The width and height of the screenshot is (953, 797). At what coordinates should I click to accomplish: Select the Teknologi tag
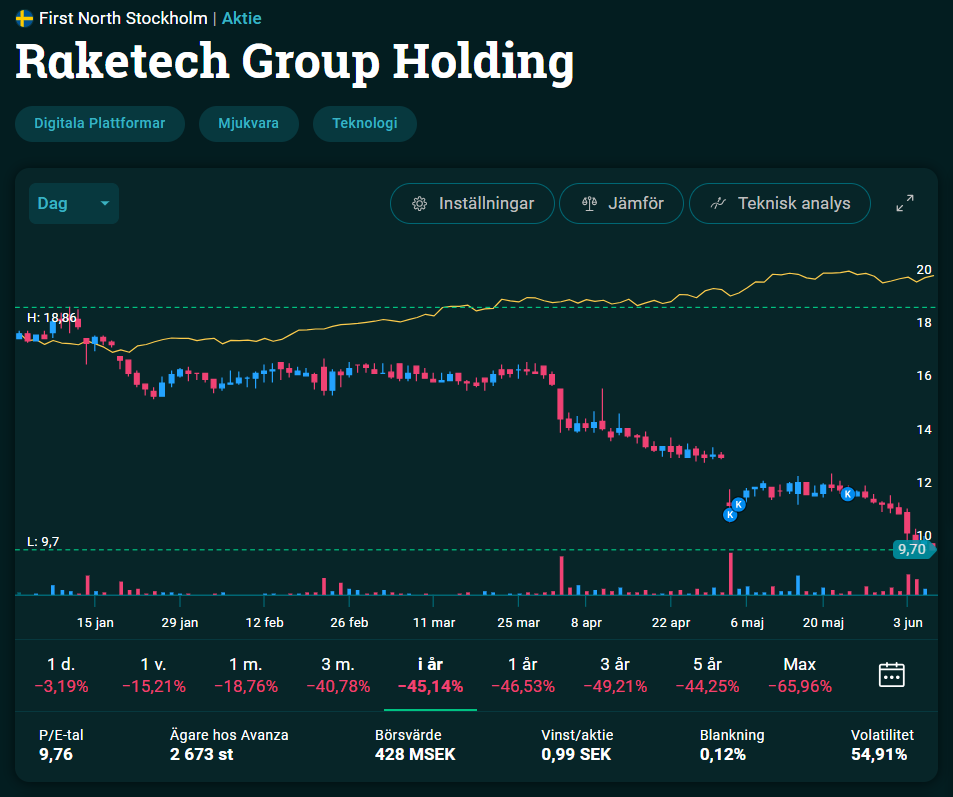click(x=365, y=123)
